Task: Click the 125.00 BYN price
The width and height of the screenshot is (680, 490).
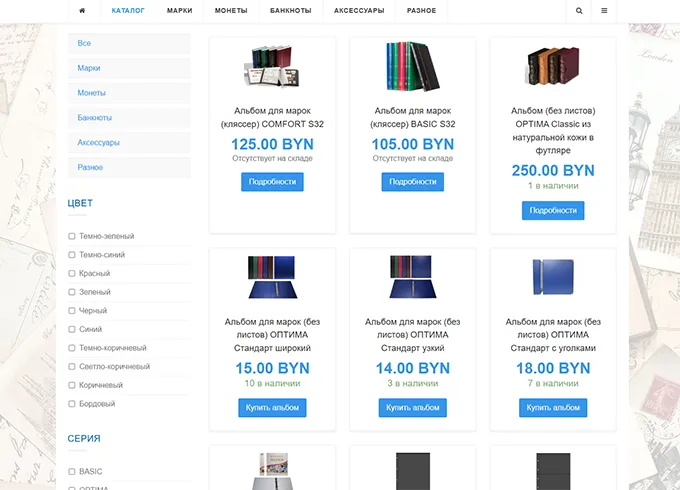Action: (272, 144)
